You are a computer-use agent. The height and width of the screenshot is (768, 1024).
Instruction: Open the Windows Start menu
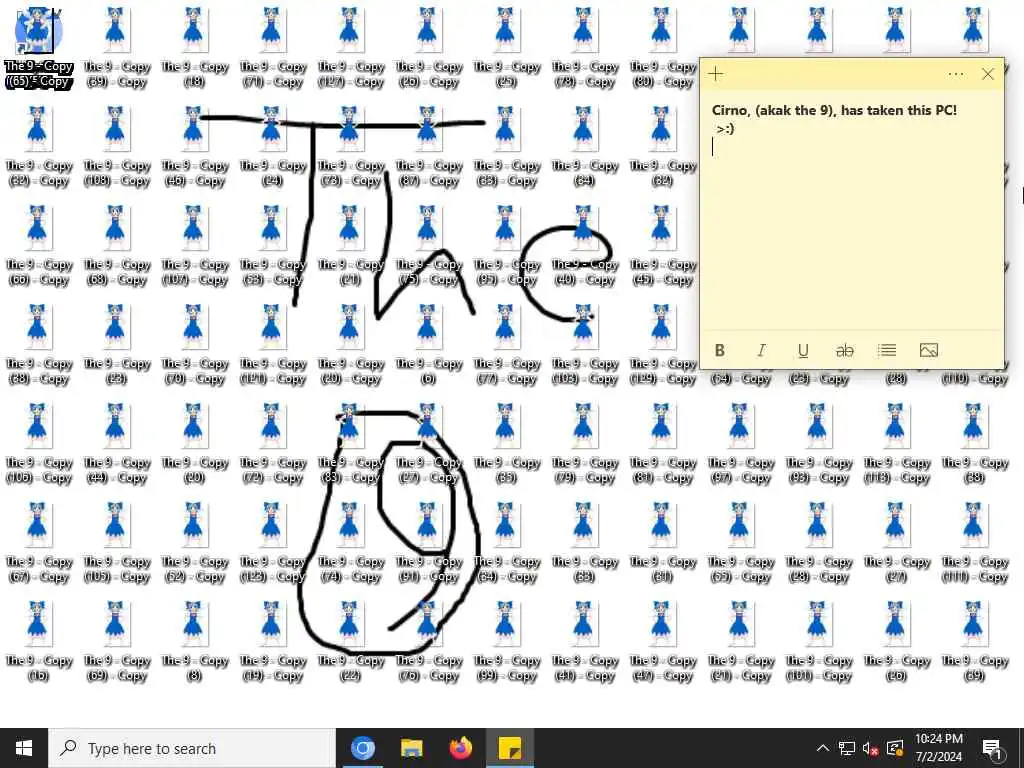(24, 748)
